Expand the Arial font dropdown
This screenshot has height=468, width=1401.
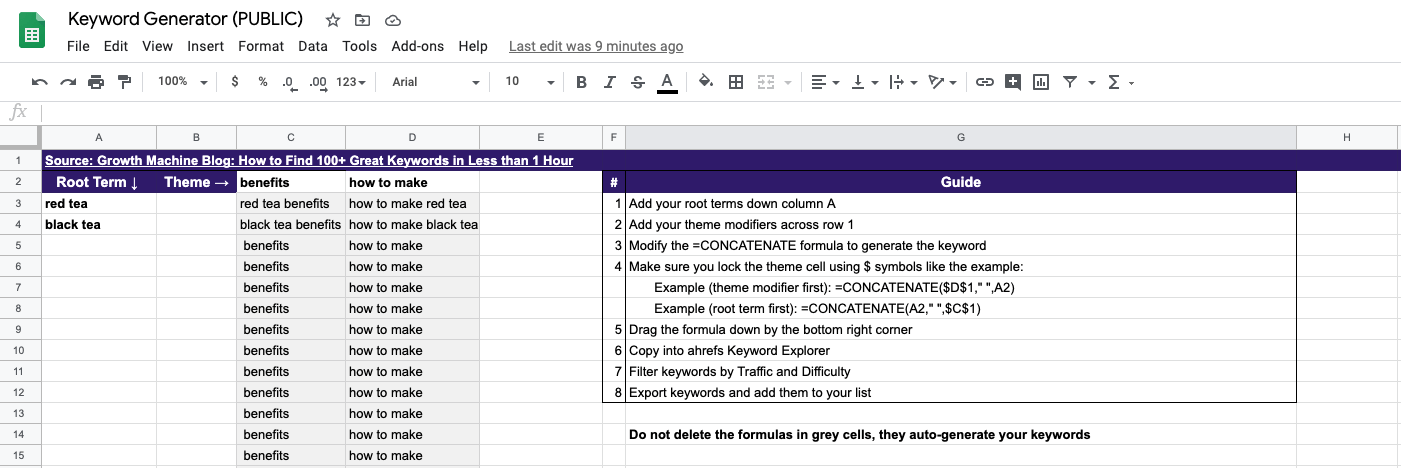click(435, 82)
